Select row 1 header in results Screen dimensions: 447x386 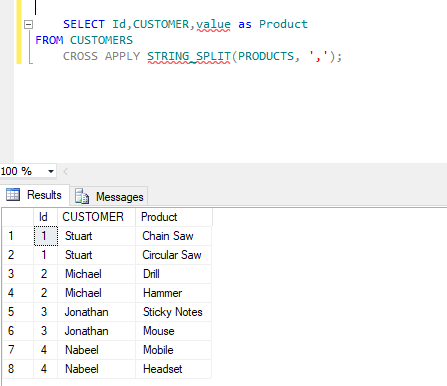[x=18, y=236]
